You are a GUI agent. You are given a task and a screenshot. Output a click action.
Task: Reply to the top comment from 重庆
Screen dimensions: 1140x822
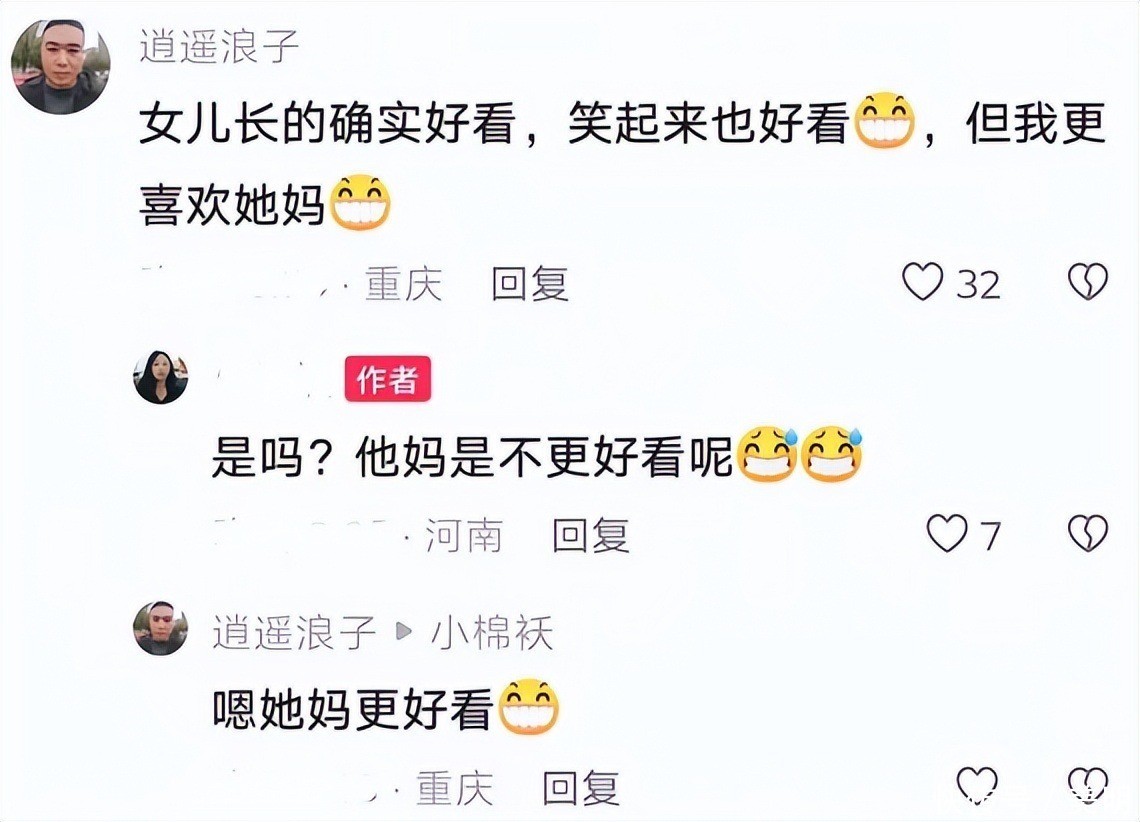click(529, 283)
